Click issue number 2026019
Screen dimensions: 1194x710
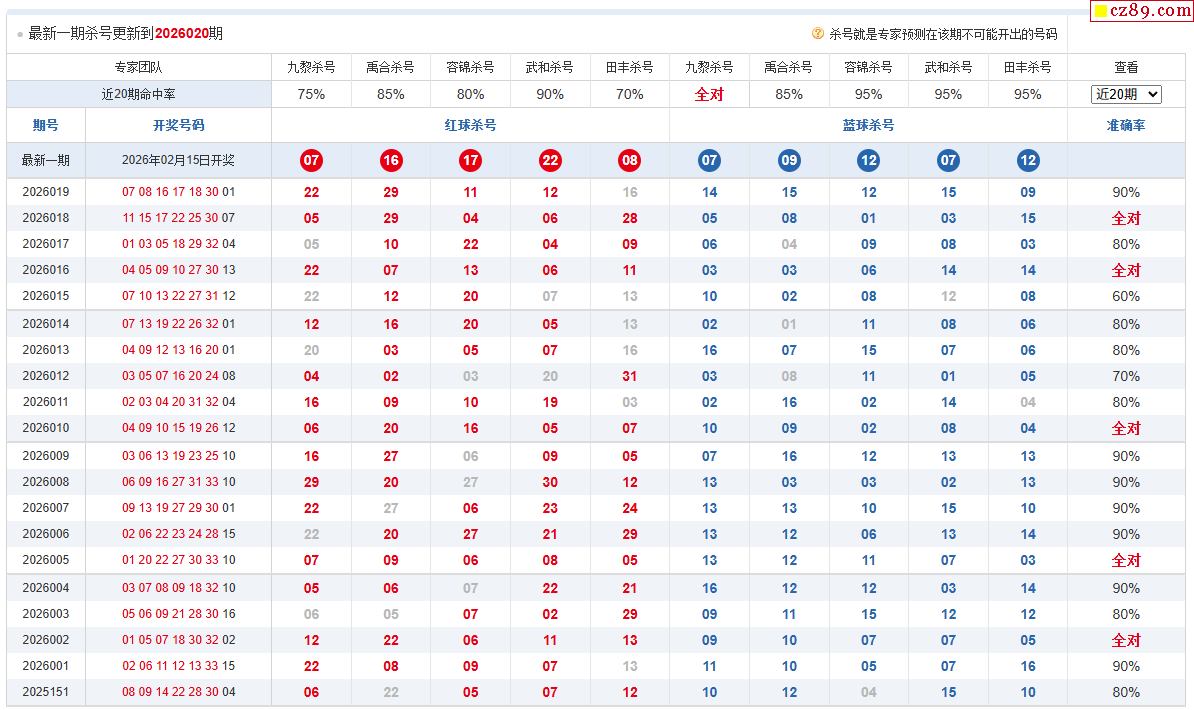point(46,192)
